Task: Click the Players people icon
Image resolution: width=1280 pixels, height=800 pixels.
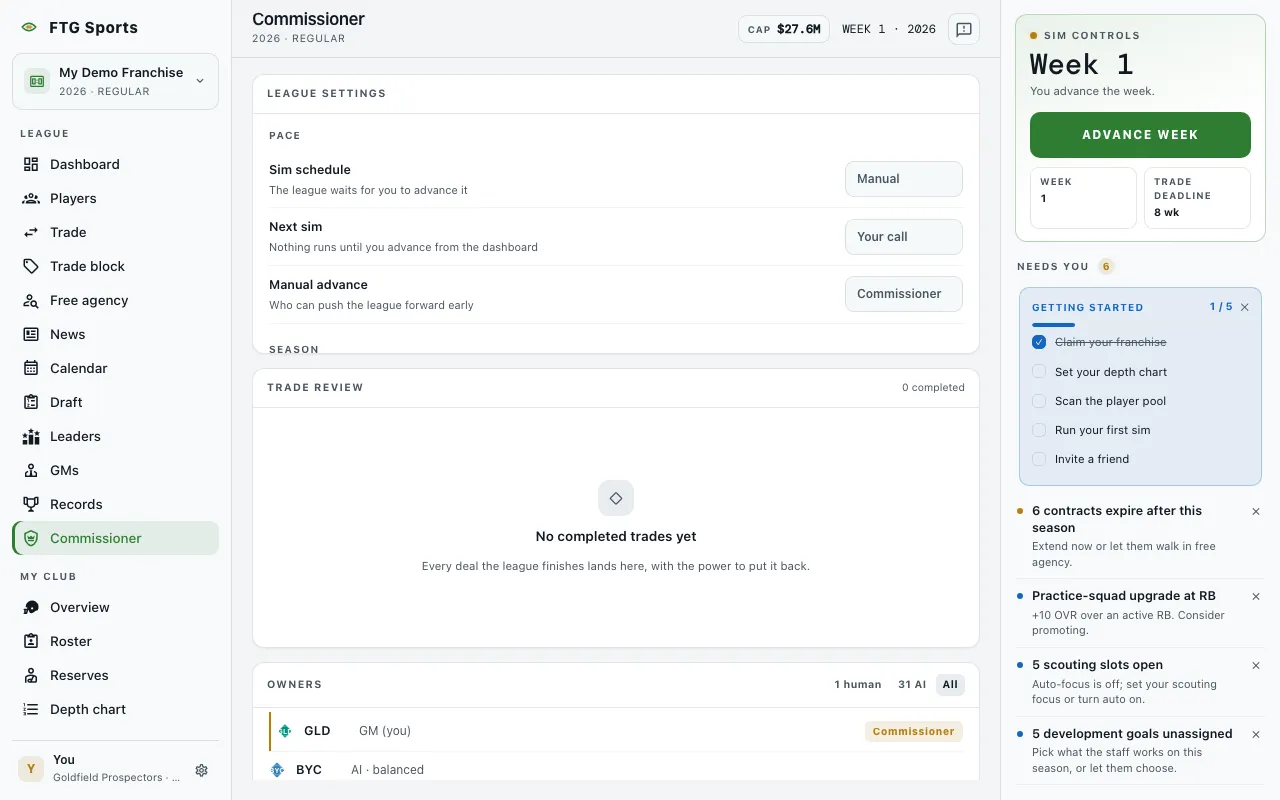Action: click(x=31, y=198)
